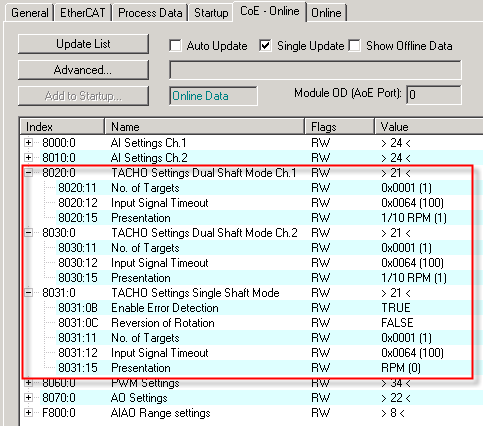
Task: Switch to the EtherCAT tab
Action: (x=82, y=13)
